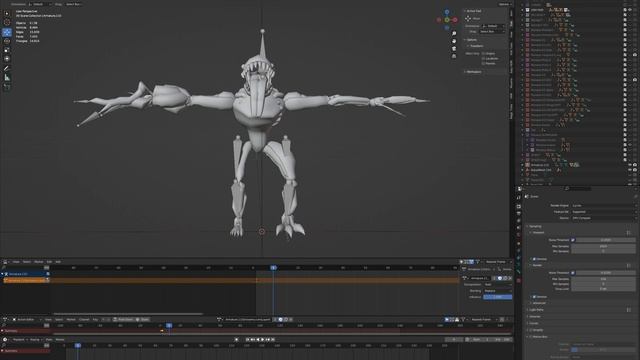Select the Rotate tool
Image resolution: width=640 pixels, height=360 pixels.
(x=7, y=41)
